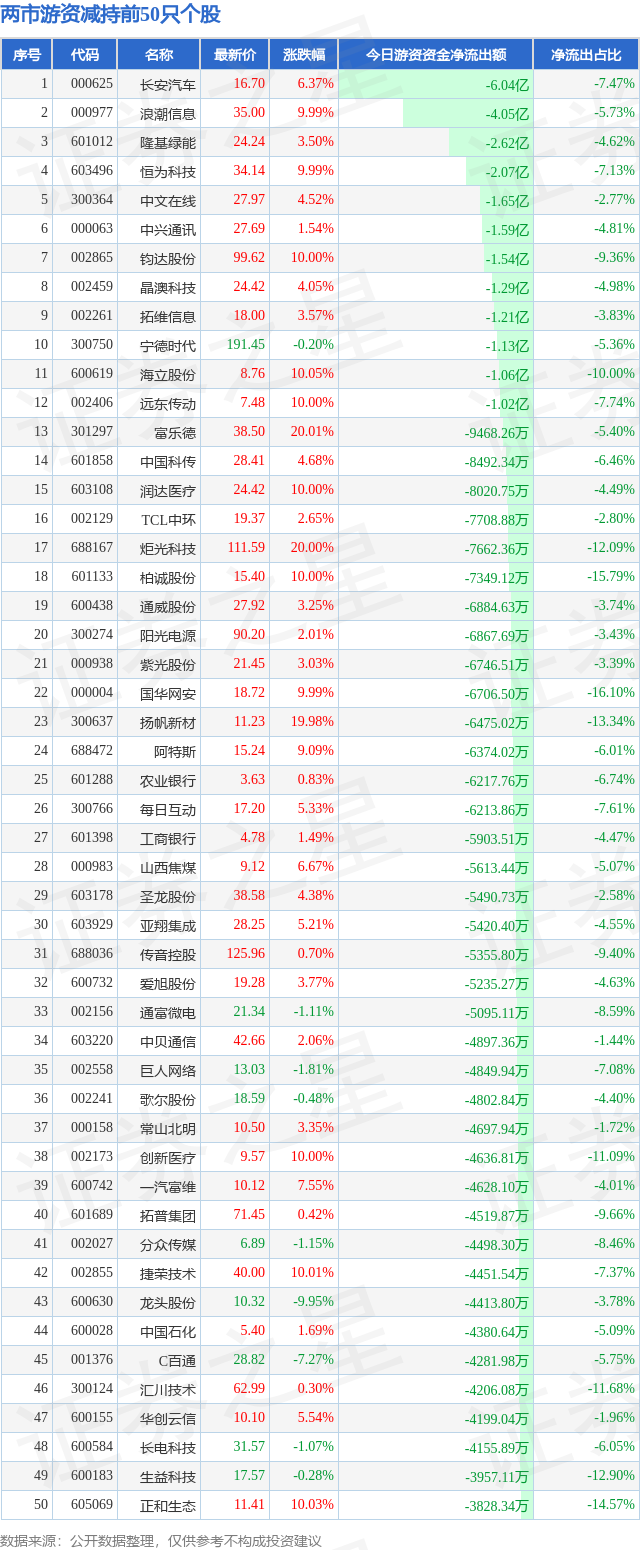Screen dimensions: 640x1550
Task: Click stock name 华创云信
Action: [x=168, y=1419]
